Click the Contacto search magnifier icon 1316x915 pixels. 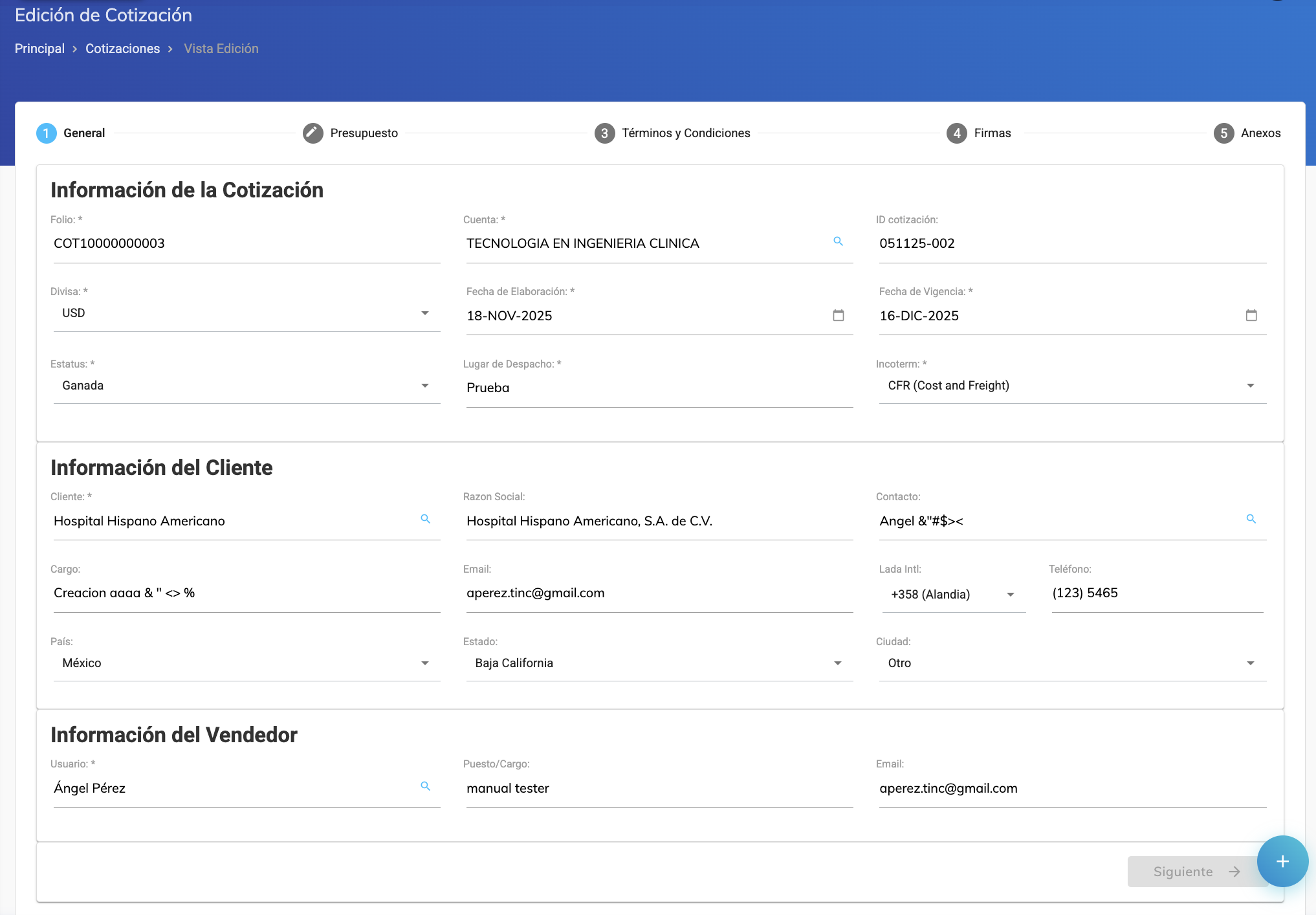[1251, 519]
